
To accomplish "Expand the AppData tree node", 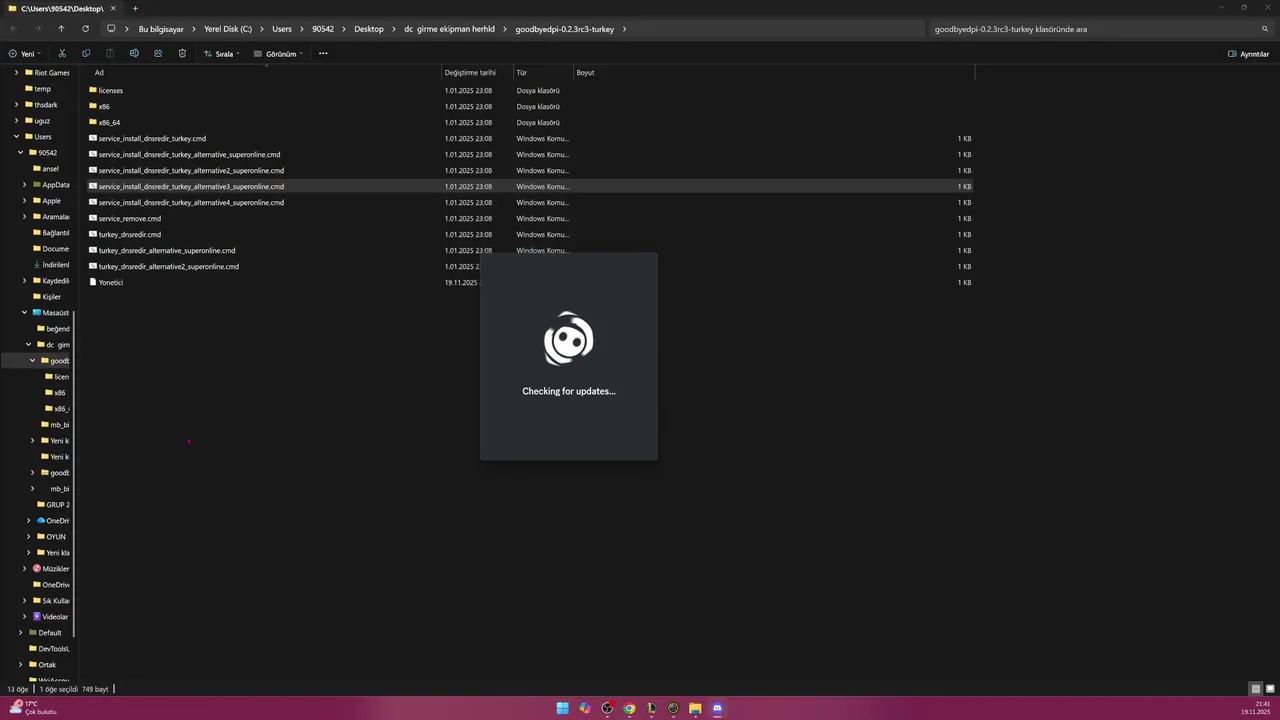I will click(x=24, y=185).
